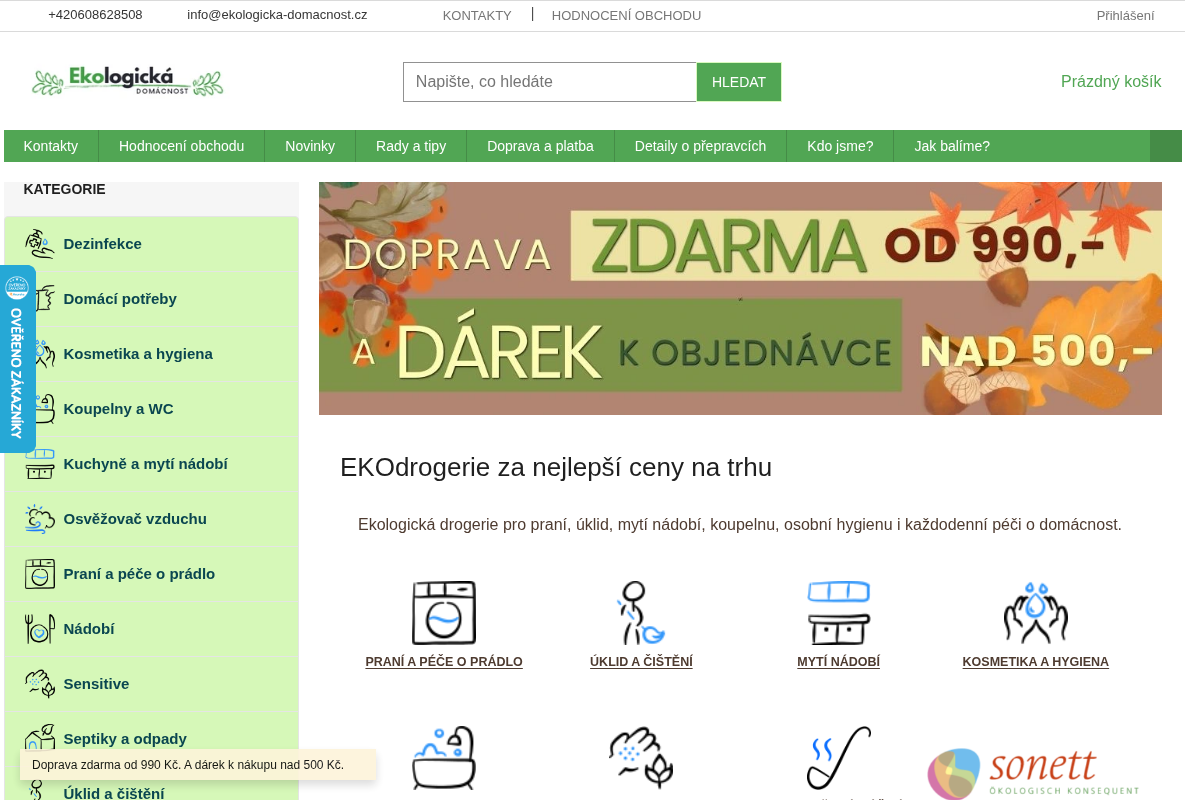Click the Sensitive category icon
The image size is (1200, 800).
click(40, 684)
